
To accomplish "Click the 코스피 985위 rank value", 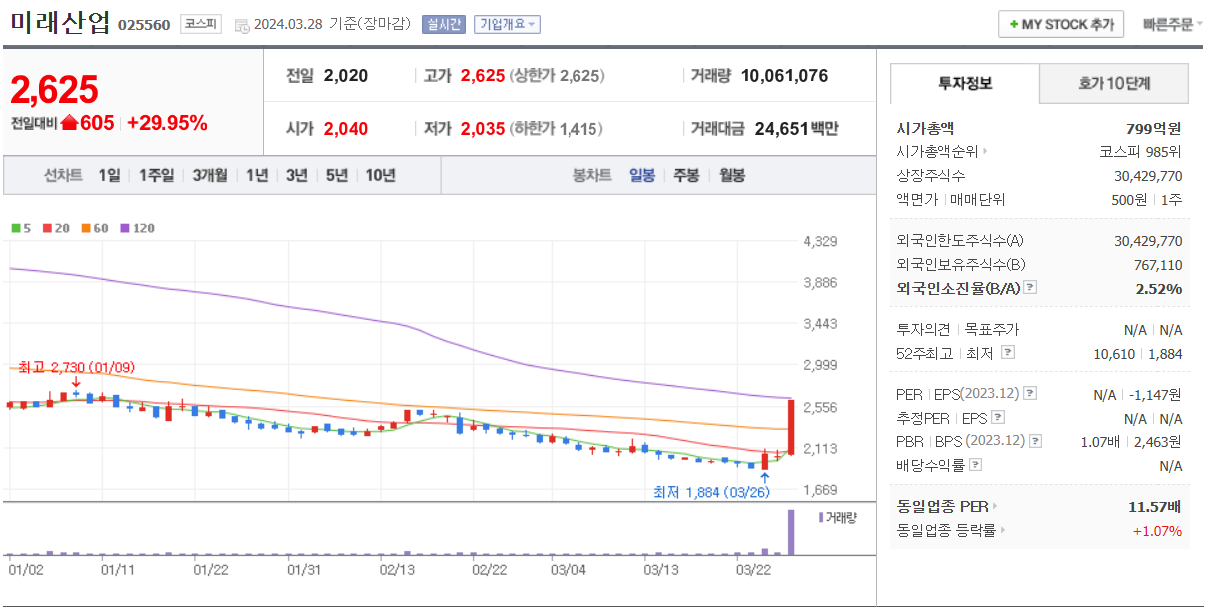I will click(x=1141, y=152).
